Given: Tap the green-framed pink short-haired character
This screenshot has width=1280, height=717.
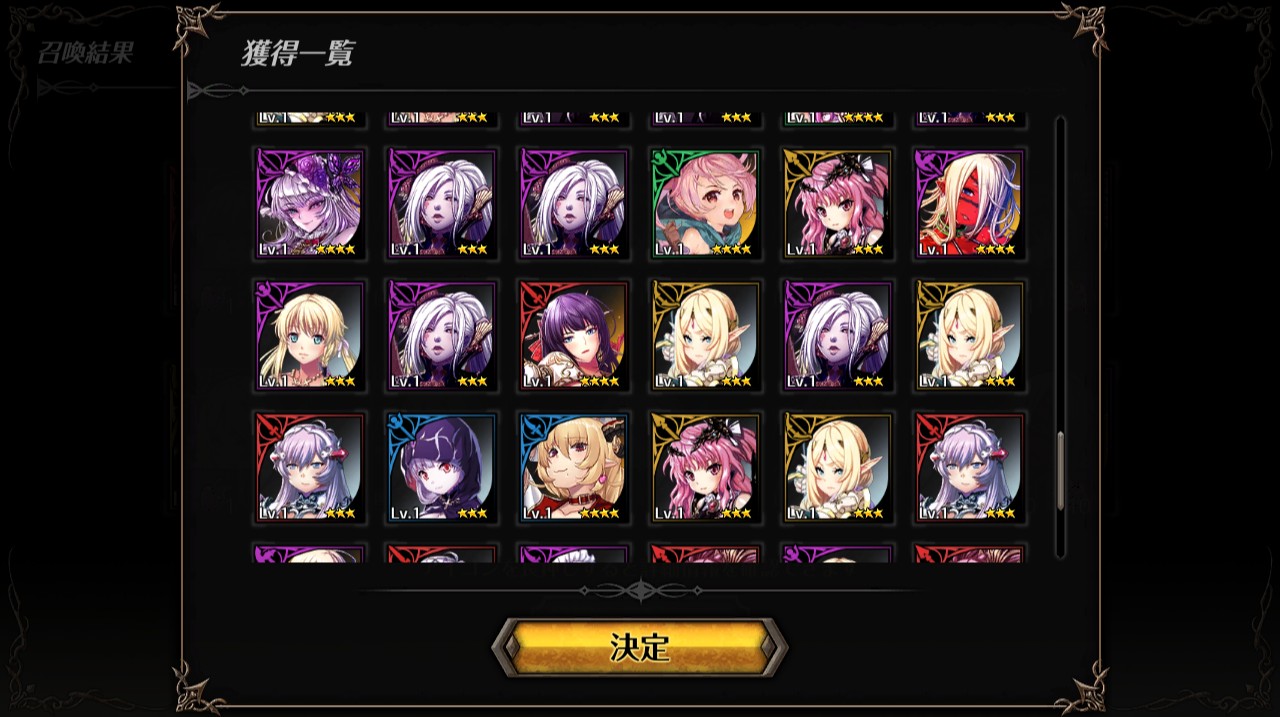Looking at the screenshot, I should click(706, 203).
